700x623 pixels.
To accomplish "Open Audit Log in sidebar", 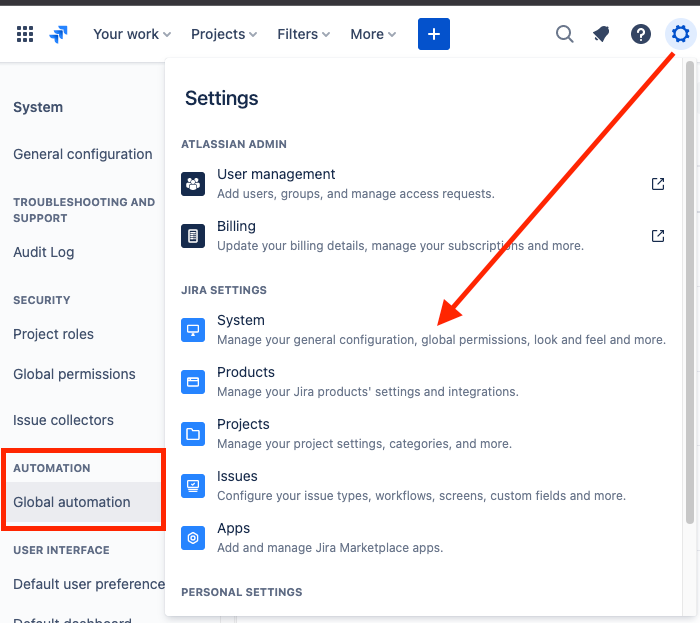I will point(44,252).
